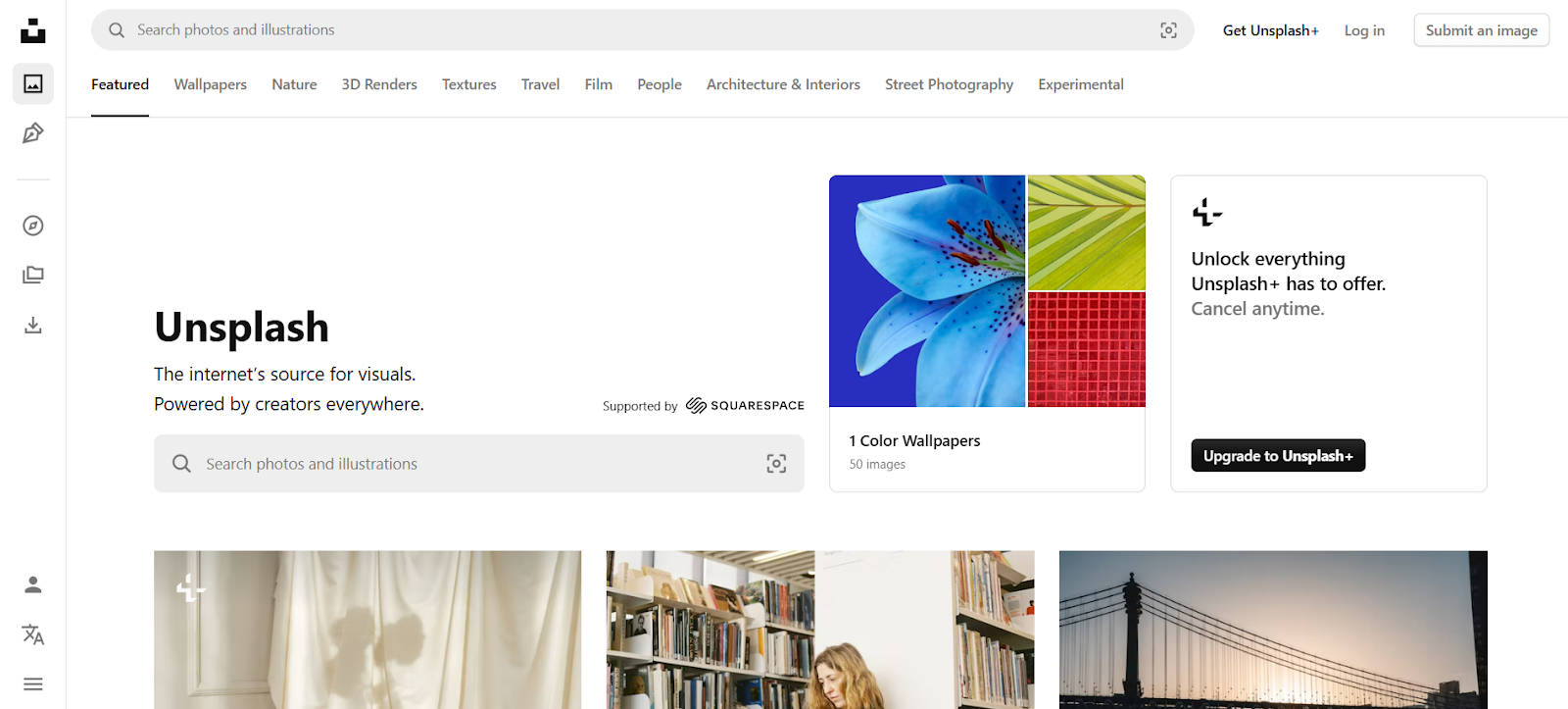Click 'Unlock everything Unsplash+ has to offer' text

tap(1289, 272)
